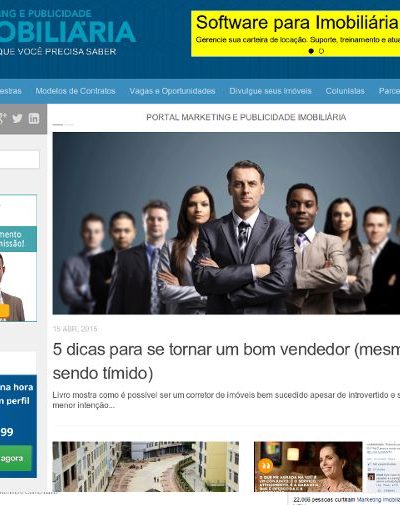Select the second banner carousel dot

[321, 51]
